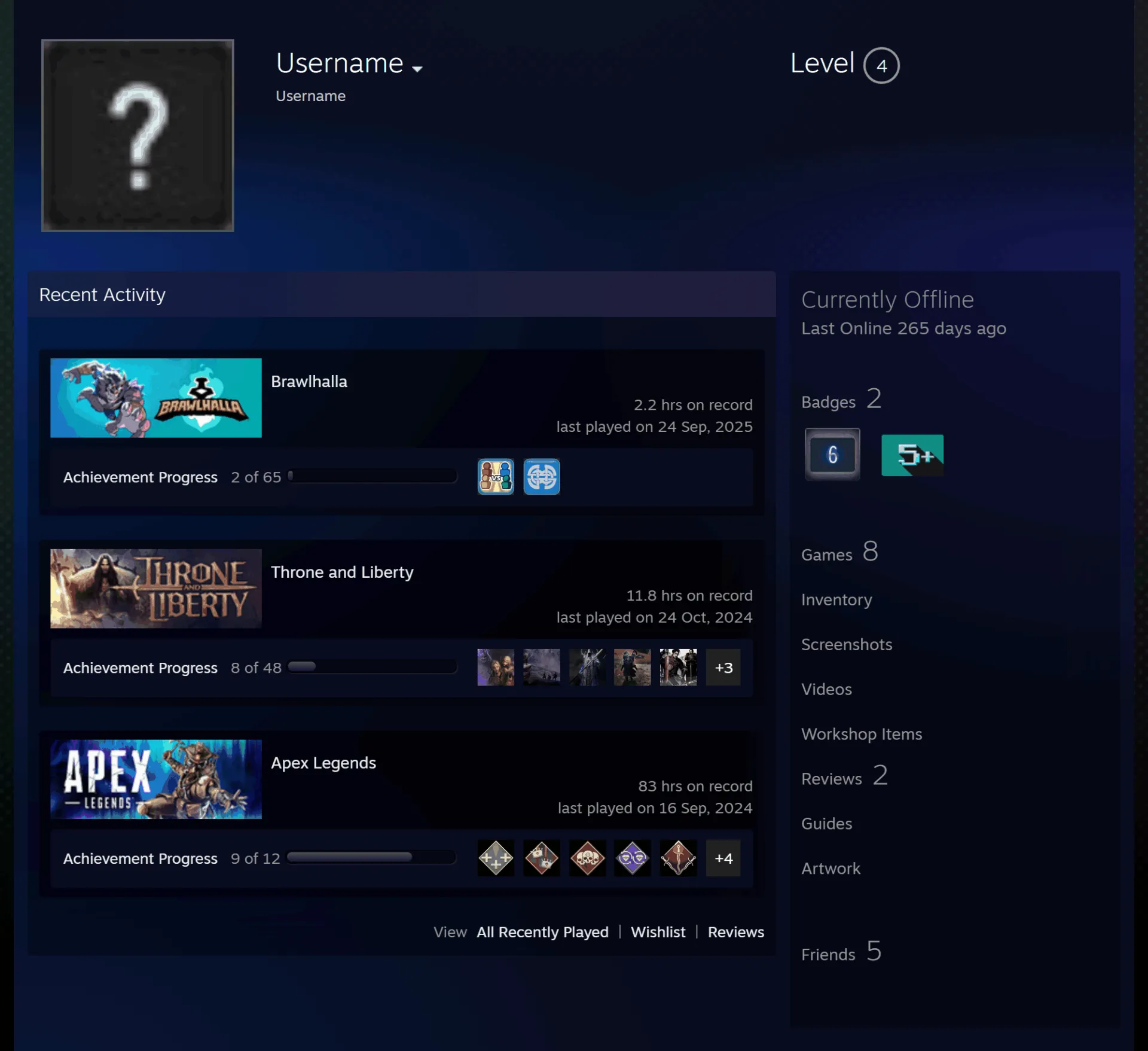Open the Inventory page

[x=836, y=599]
